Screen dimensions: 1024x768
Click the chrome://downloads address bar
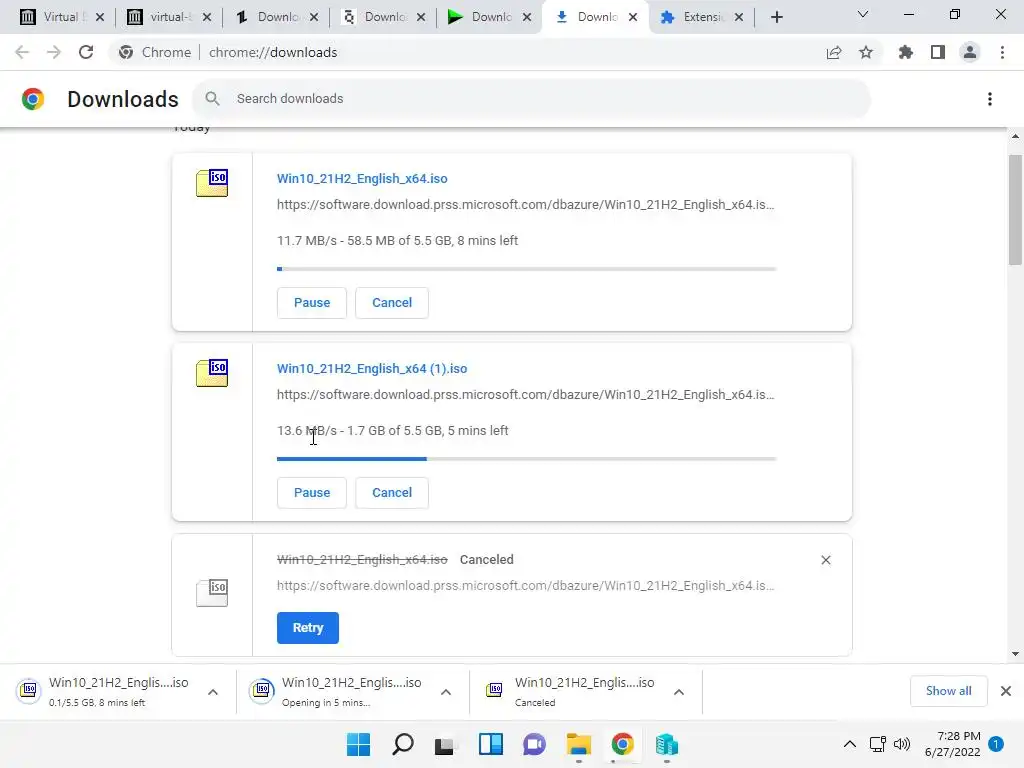[x=272, y=52]
